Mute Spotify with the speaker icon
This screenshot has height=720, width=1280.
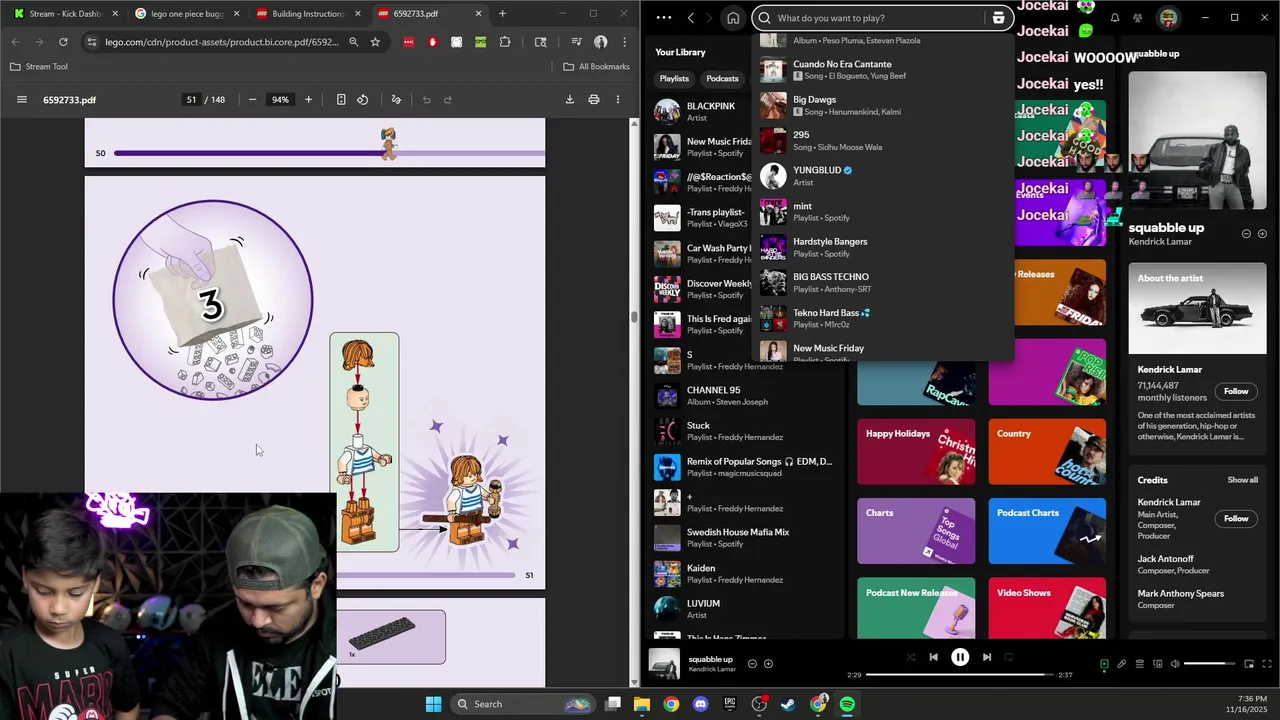pyautogui.click(x=1175, y=664)
